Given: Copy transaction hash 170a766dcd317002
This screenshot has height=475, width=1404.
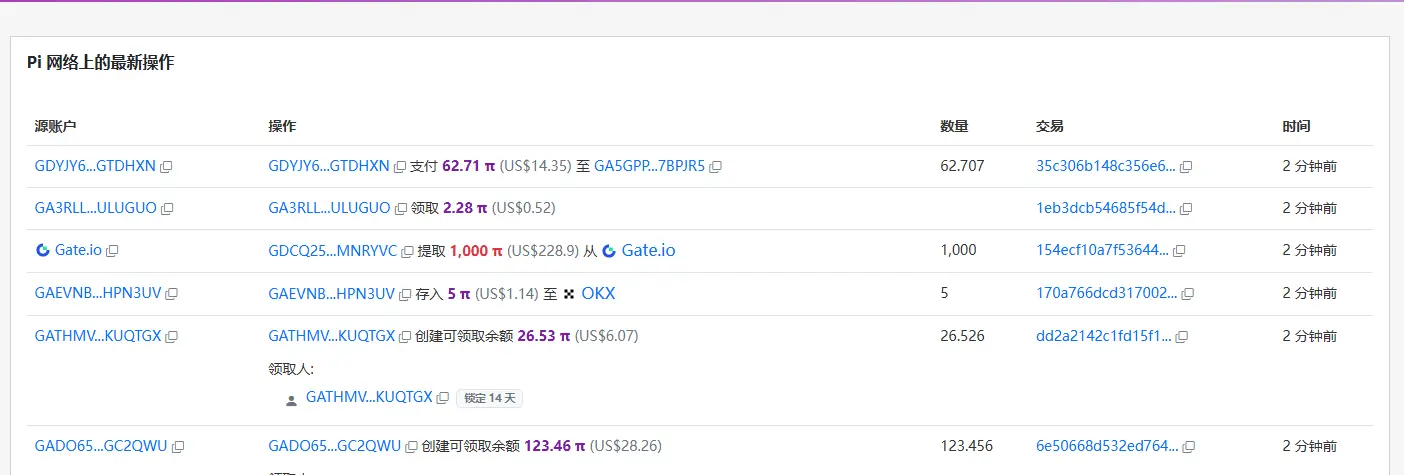Looking at the screenshot, I should click(x=1188, y=294).
